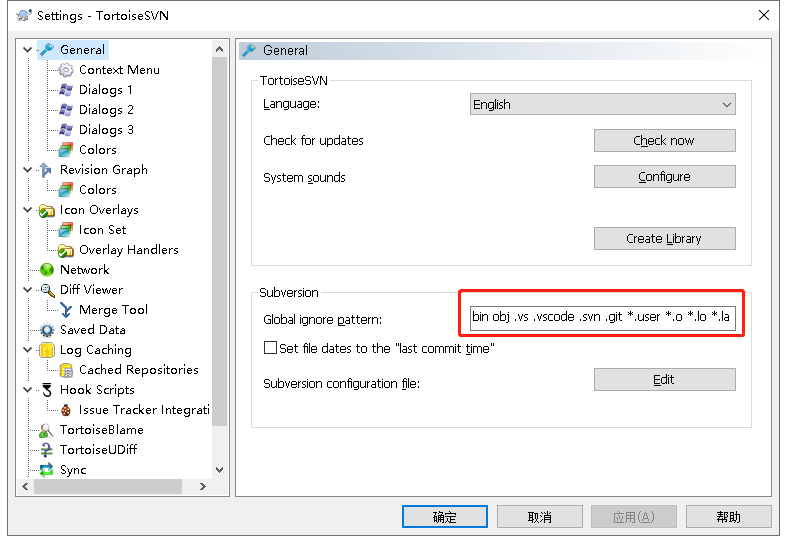Click the Icon Set icon
Screen dimensions: 787x543
66,230
